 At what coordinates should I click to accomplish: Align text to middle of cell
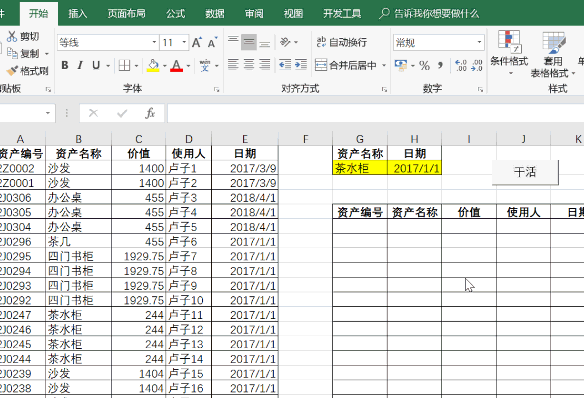[x=249, y=42]
